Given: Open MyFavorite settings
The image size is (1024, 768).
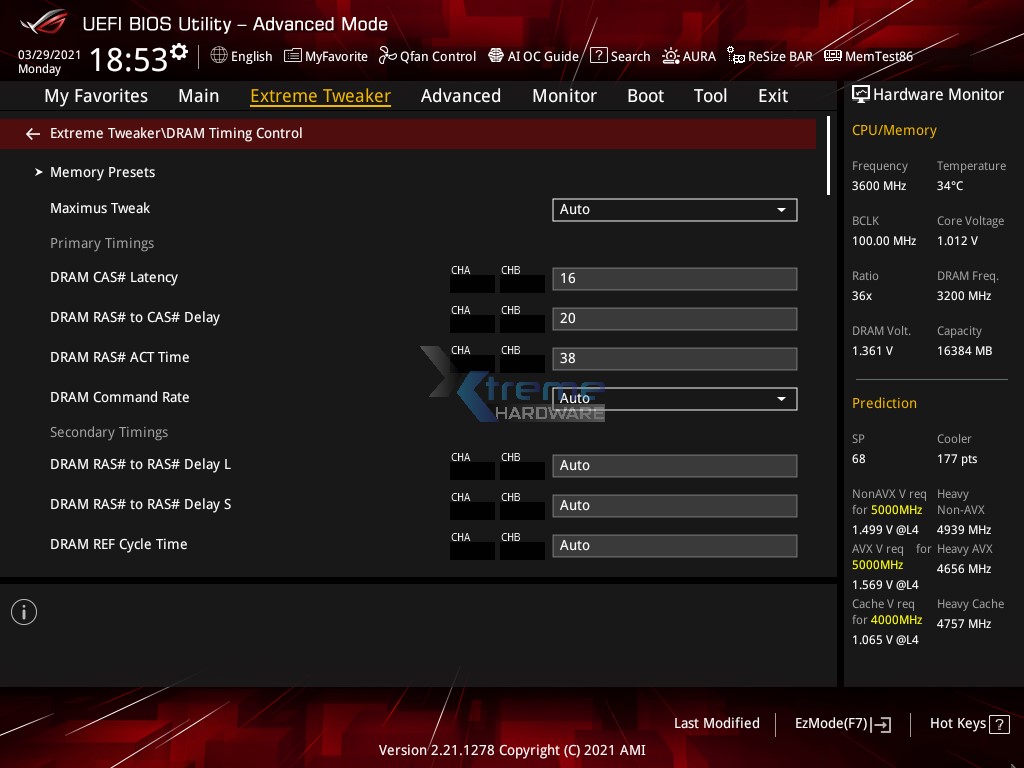Looking at the screenshot, I should [x=325, y=56].
